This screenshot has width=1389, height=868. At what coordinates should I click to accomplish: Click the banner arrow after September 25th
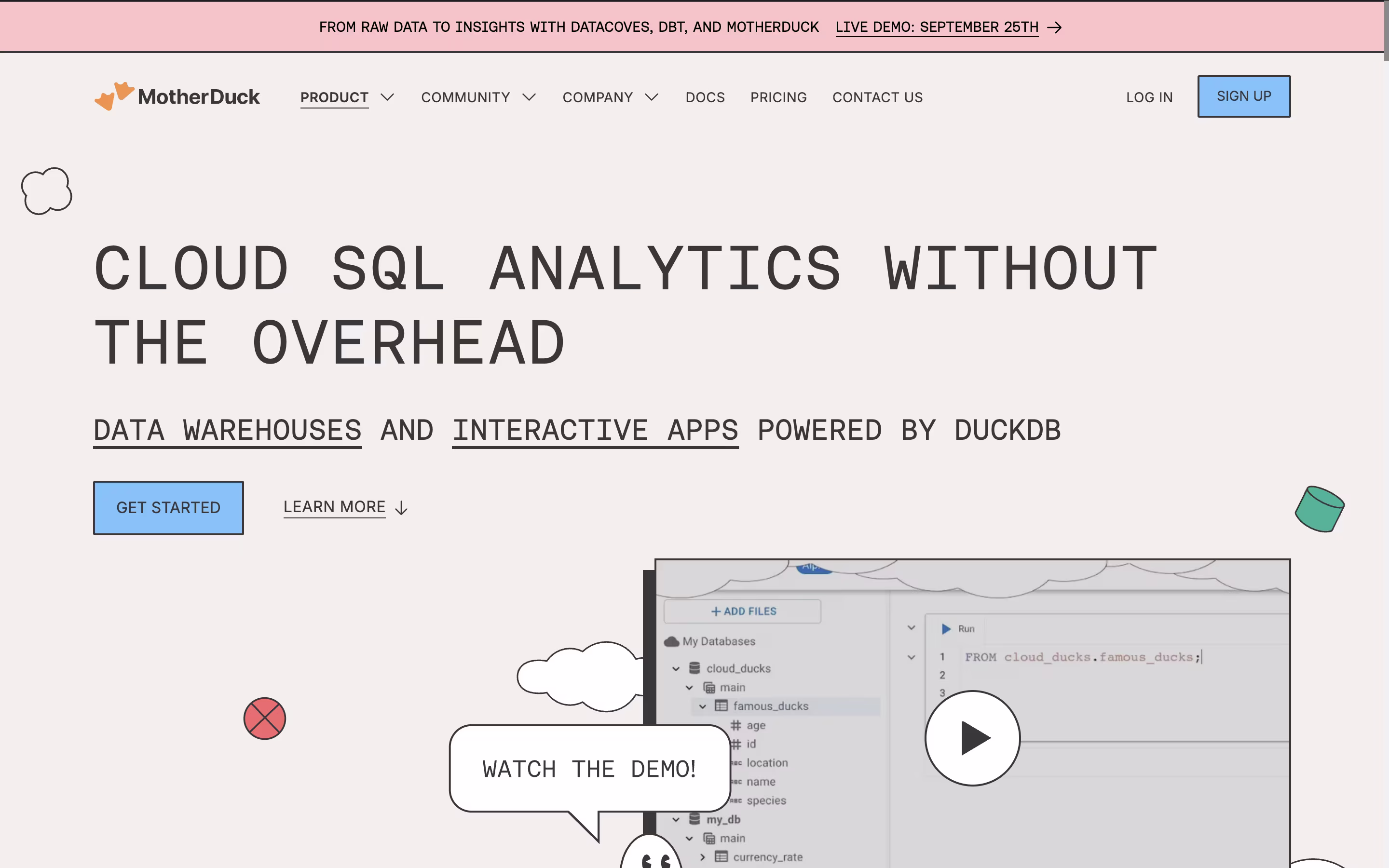(1054, 27)
